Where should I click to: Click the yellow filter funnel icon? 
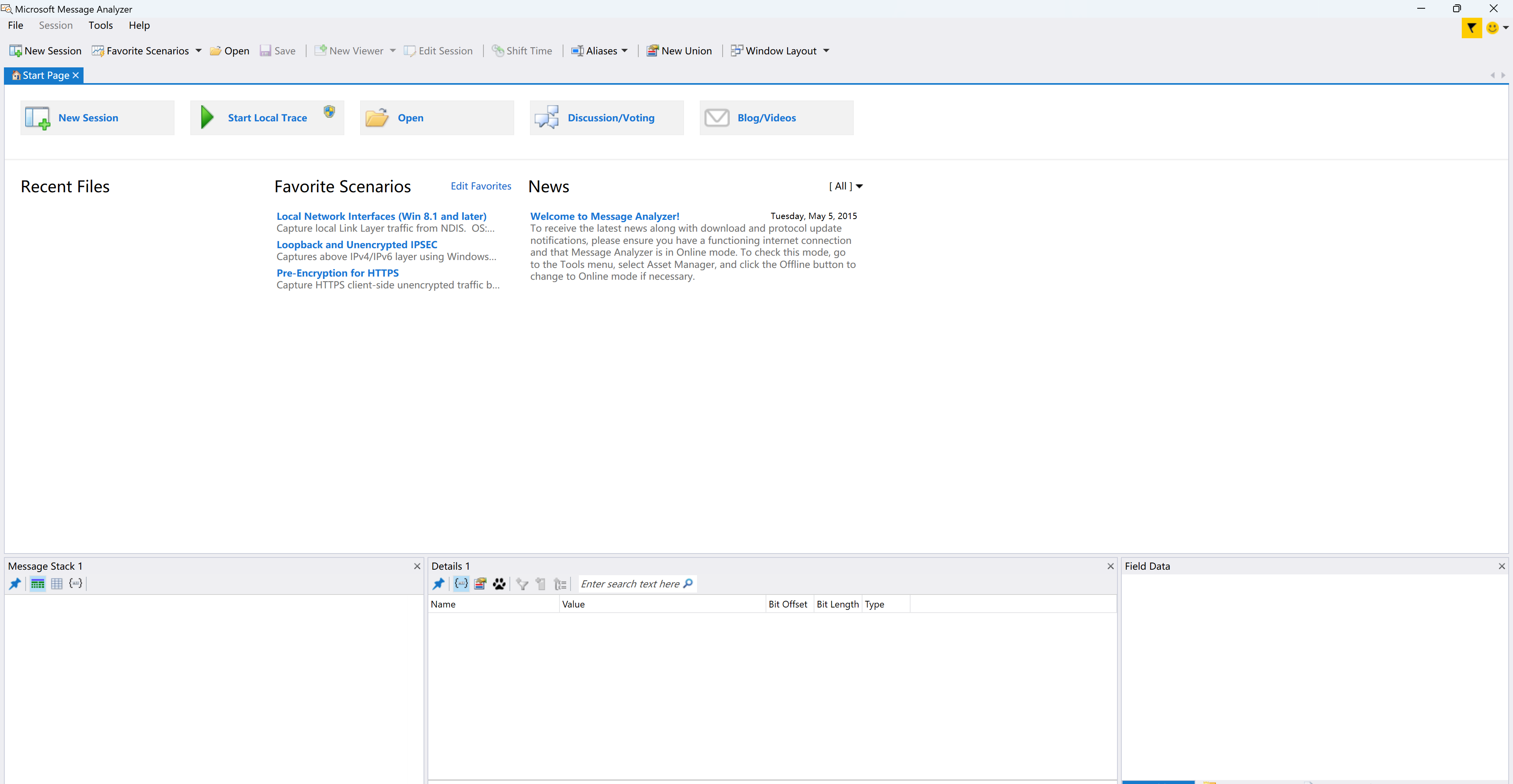coord(1471,28)
